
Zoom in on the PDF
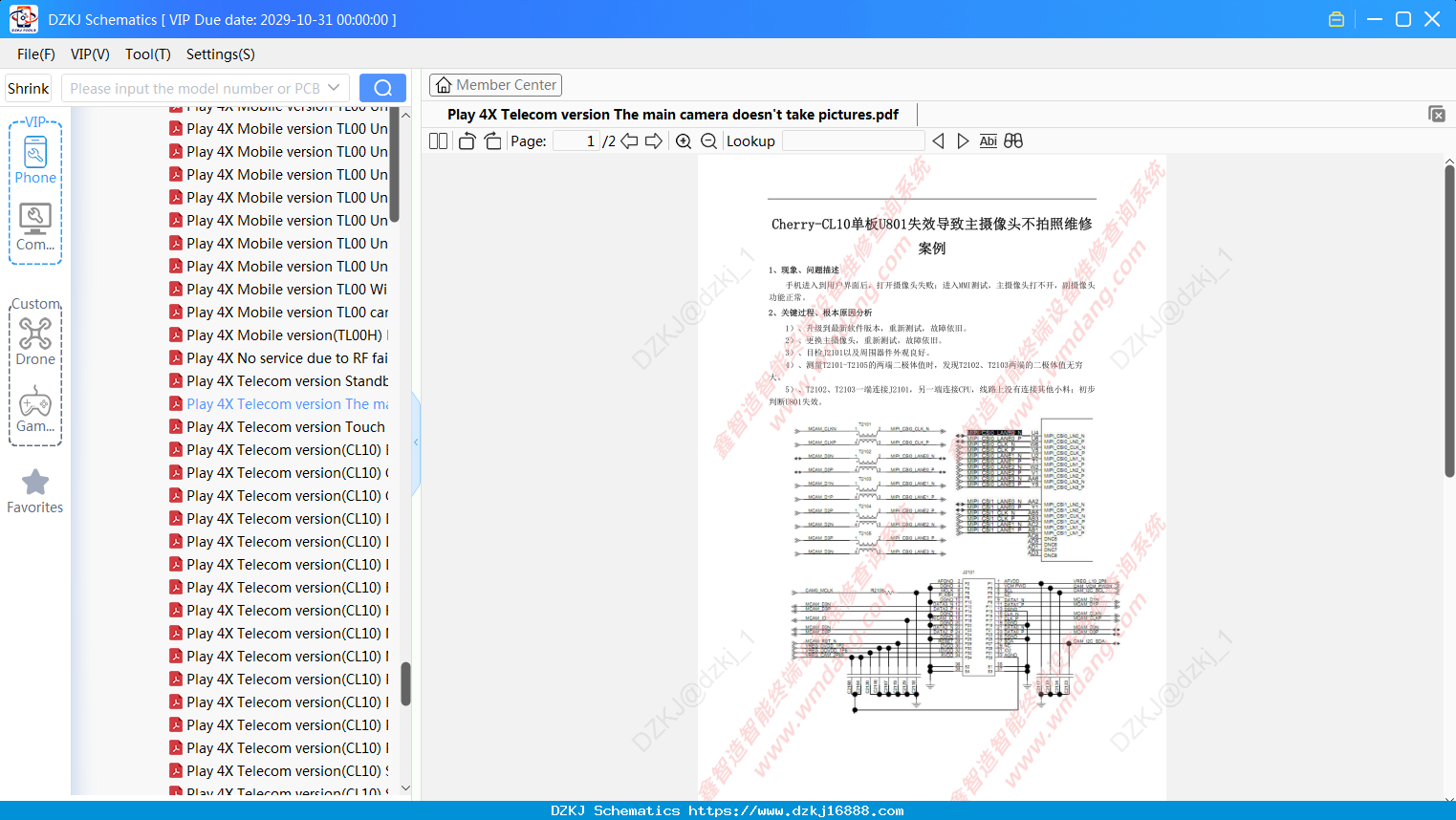click(x=684, y=141)
